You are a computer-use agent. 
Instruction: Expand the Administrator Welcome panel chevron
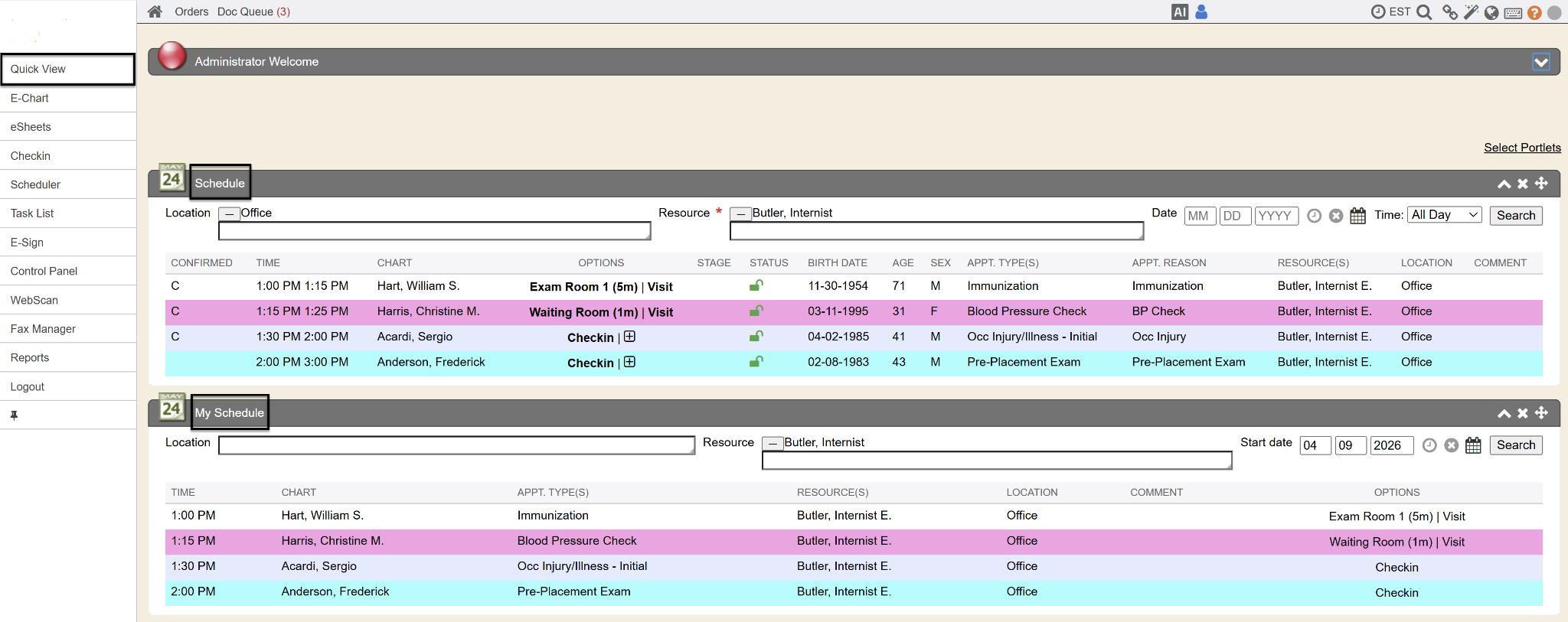point(1540,62)
